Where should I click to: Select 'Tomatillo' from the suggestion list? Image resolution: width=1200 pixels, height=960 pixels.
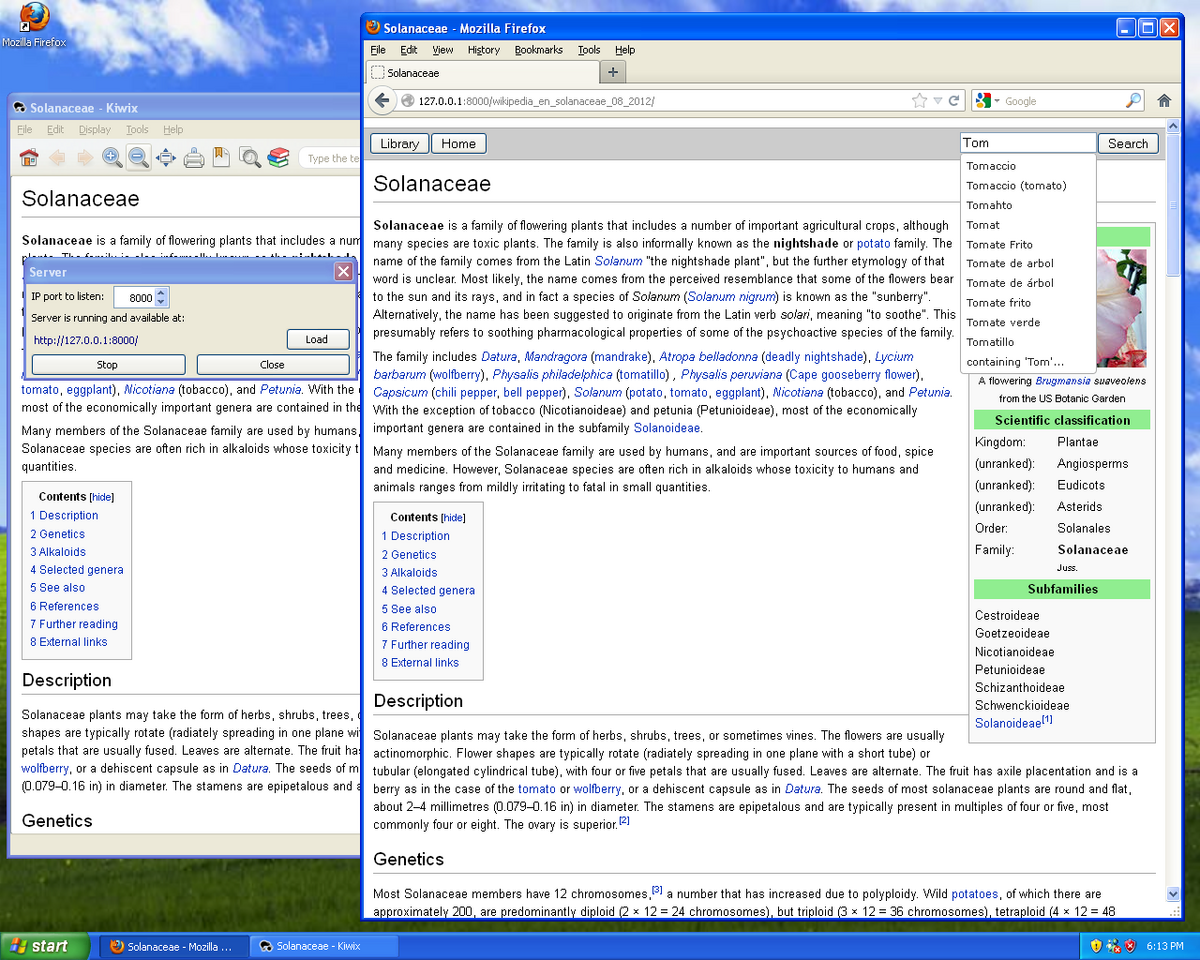pos(990,342)
